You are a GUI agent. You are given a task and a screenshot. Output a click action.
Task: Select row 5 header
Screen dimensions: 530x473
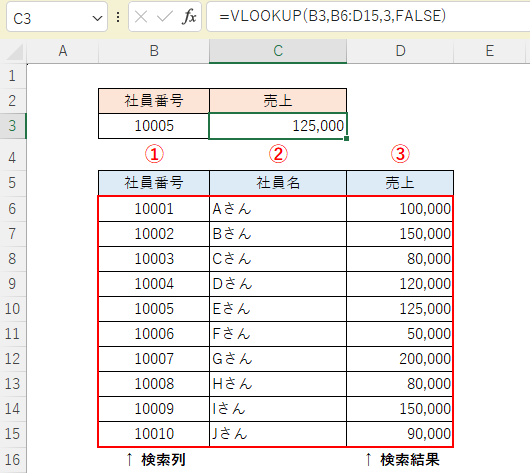click(13, 183)
